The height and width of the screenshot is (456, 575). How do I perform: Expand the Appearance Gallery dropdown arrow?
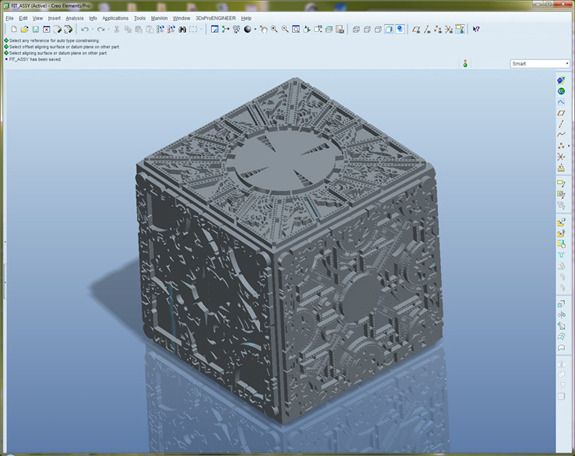(255, 29)
